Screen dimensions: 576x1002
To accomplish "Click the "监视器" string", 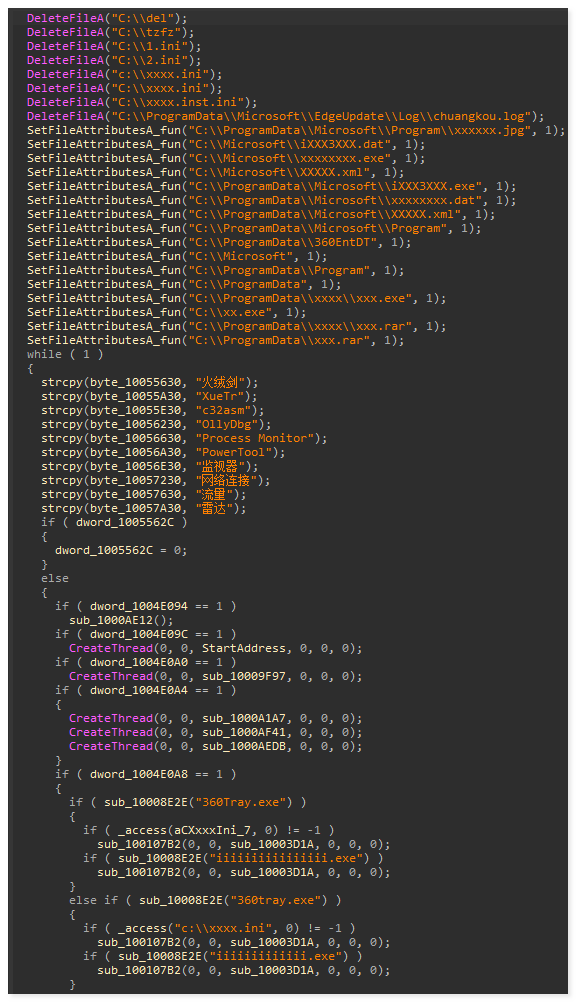I will coord(220,466).
